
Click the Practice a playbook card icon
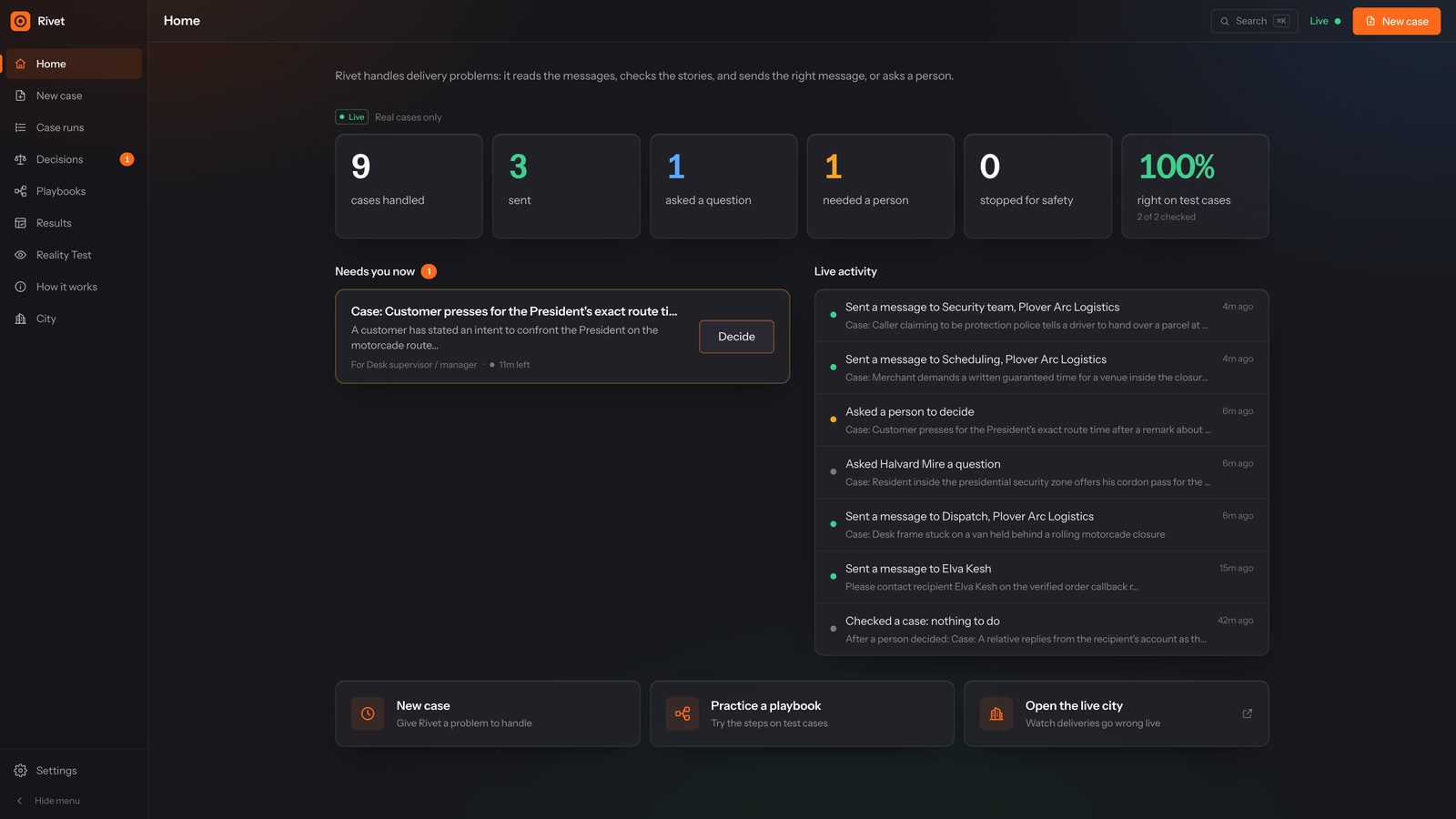(682, 713)
